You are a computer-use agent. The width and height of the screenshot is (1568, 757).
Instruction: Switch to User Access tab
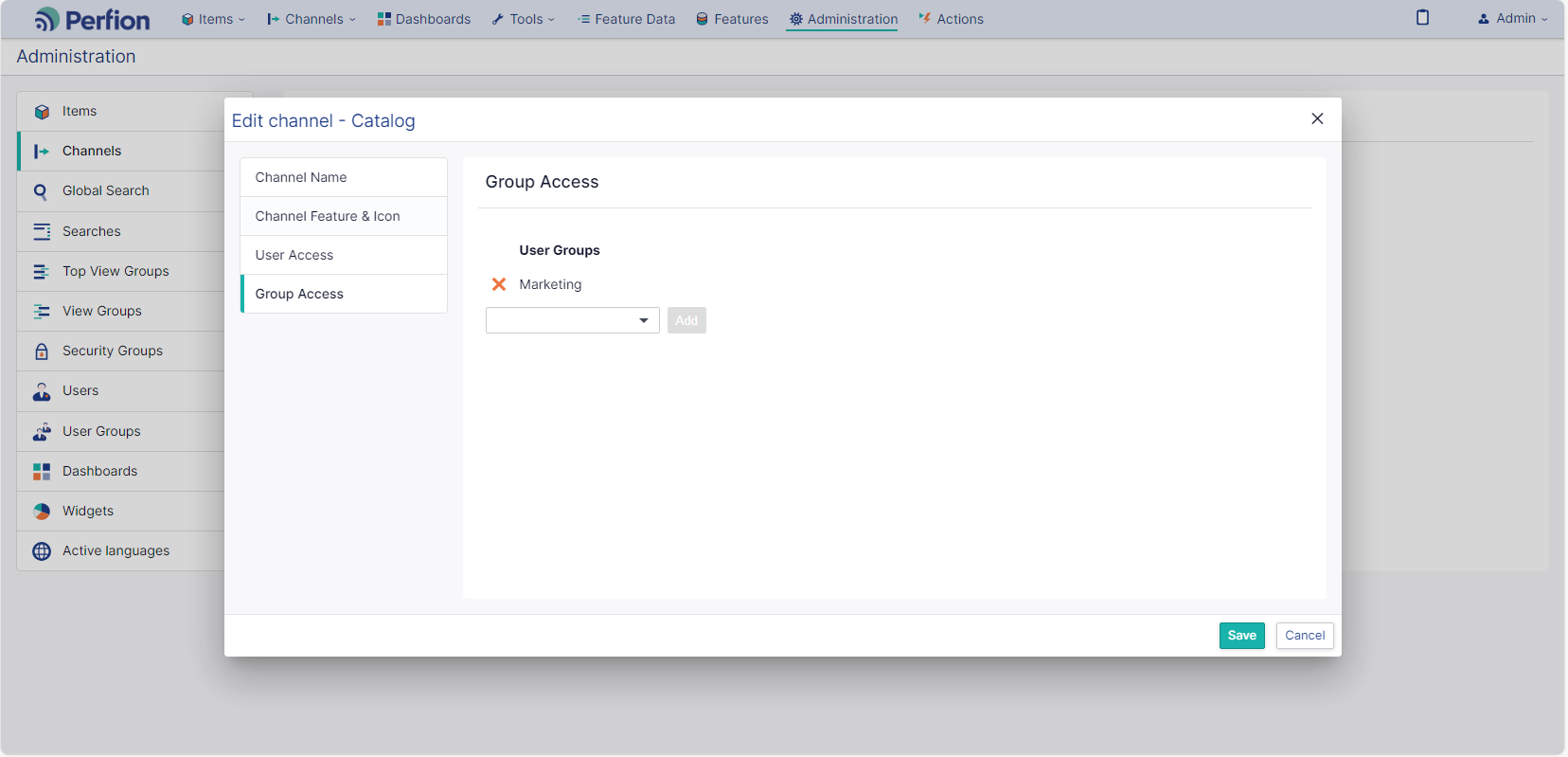click(x=344, y=255)
